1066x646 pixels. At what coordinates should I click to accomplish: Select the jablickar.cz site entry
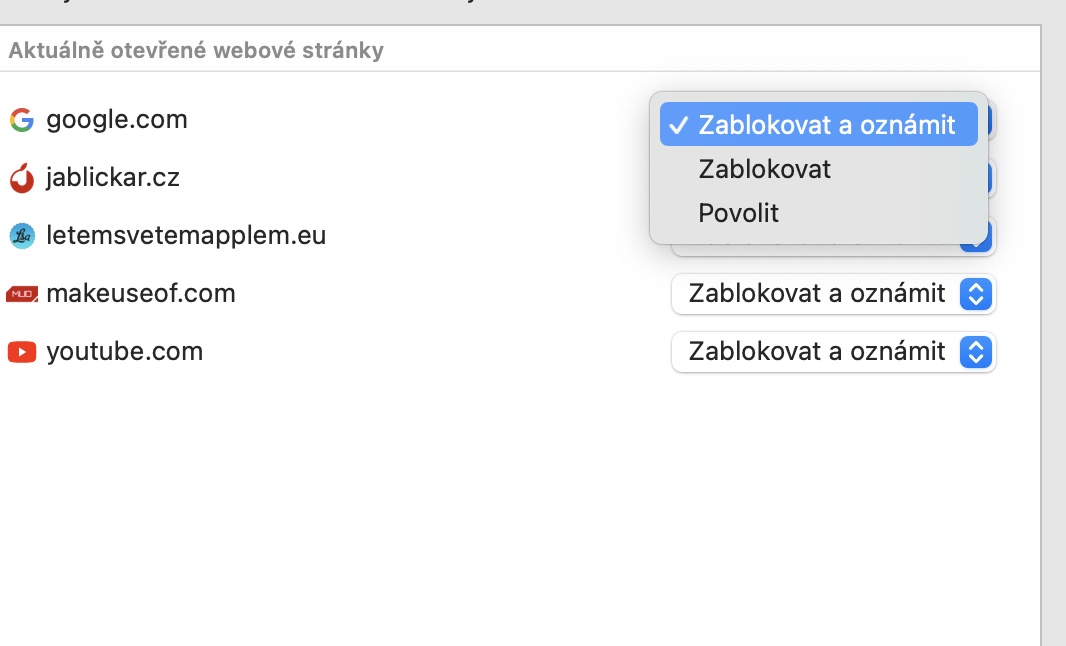tap(113, 178)
